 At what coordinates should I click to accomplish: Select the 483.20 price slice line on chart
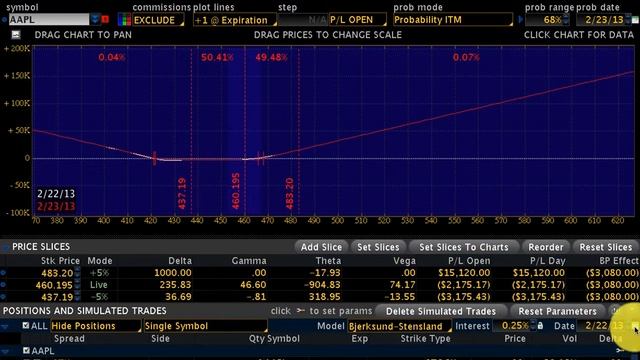[299, 131]
